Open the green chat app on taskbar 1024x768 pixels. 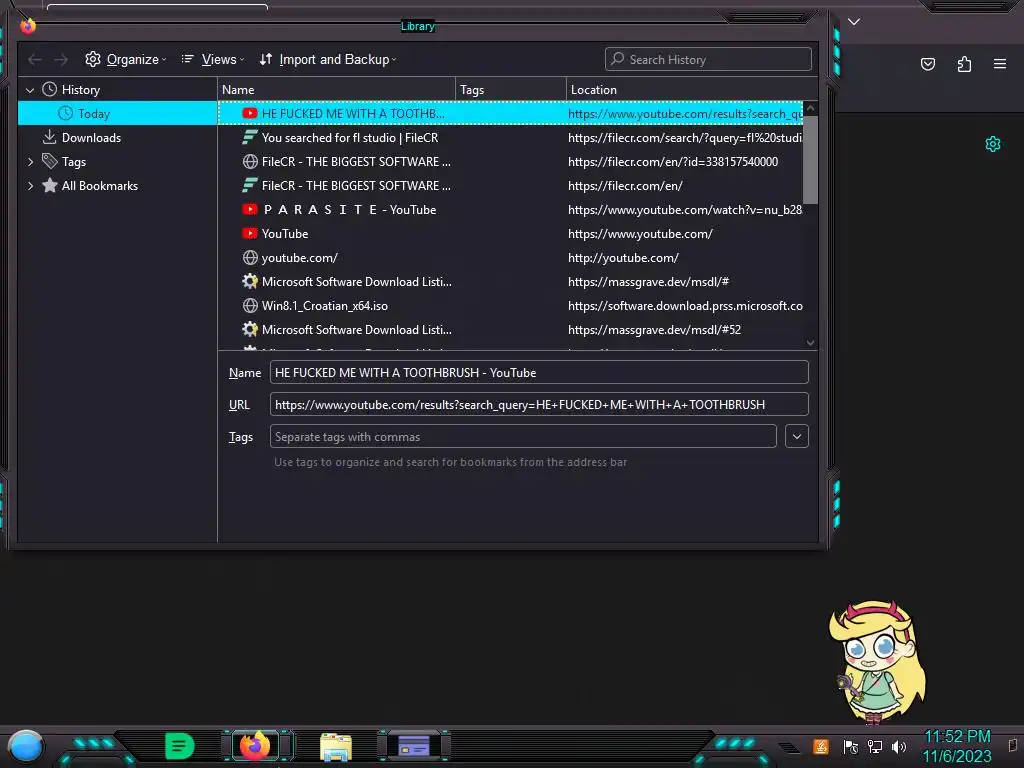(180, 746)
